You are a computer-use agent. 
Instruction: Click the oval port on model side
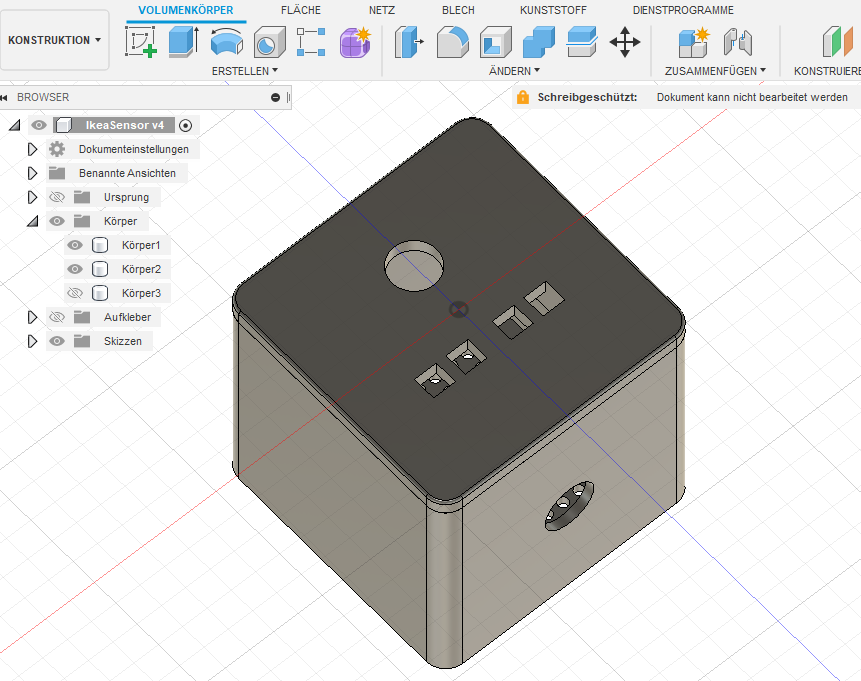569,505
